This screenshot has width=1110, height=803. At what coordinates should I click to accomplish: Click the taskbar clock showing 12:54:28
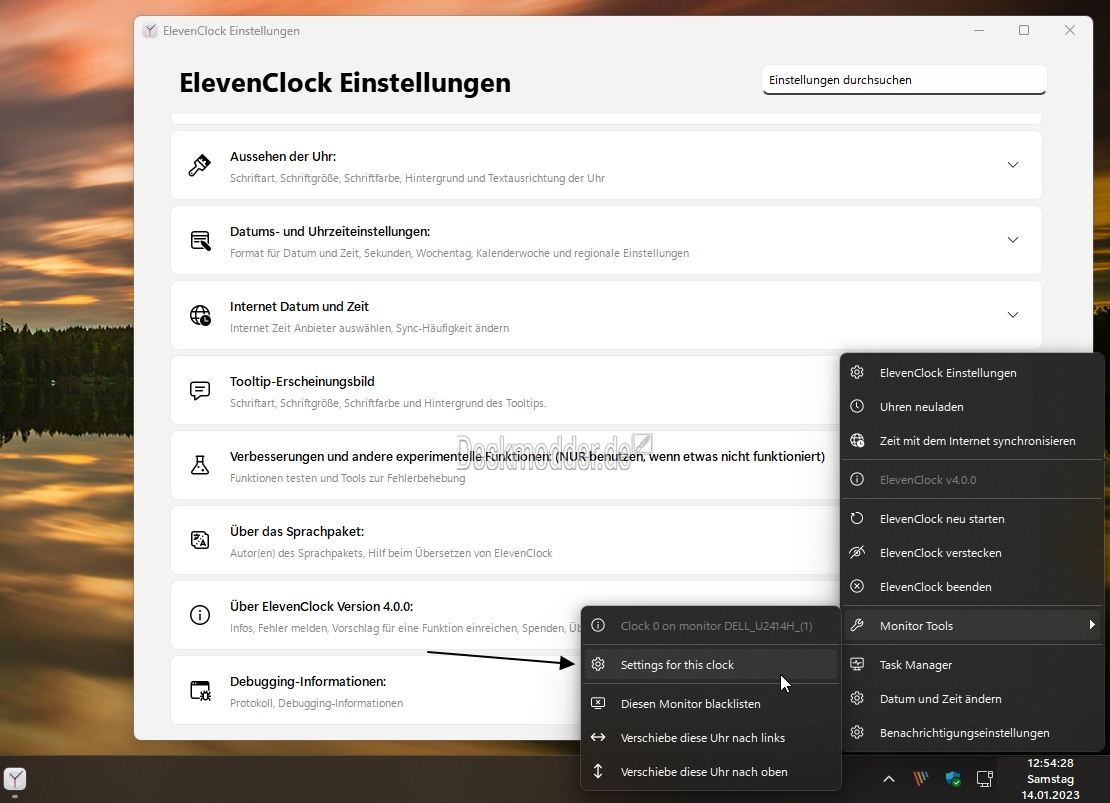click(x=1051, y=779)
